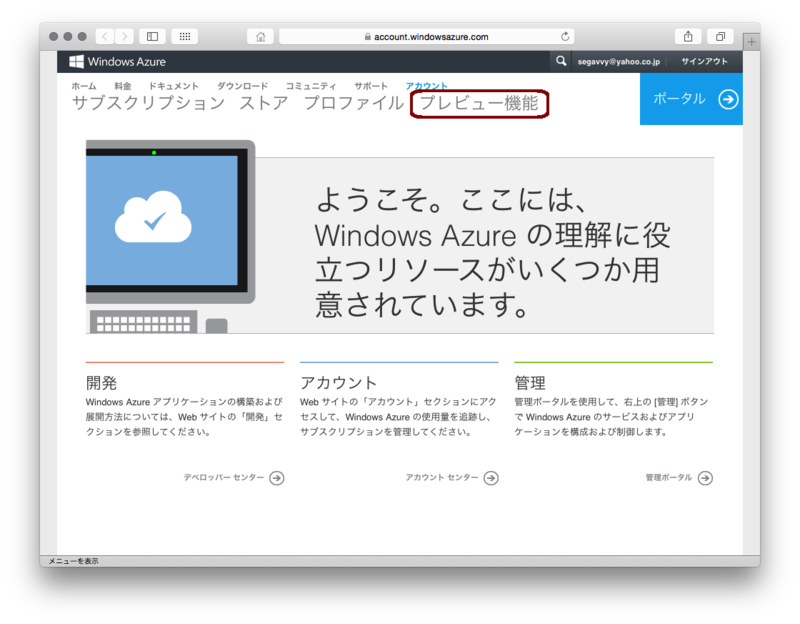800x624 pixels.
Task: Open the site search magnifier icon
Action: 561,61
